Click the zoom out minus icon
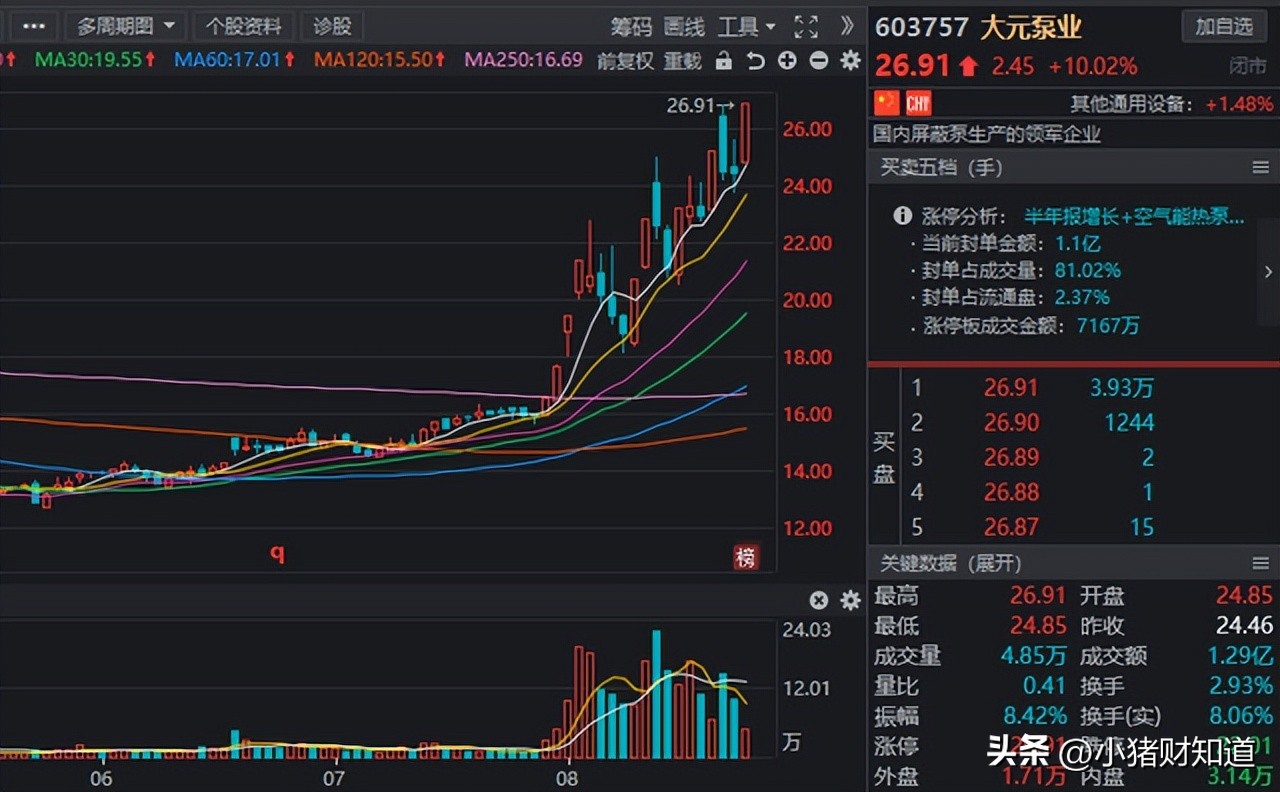This screenshot has width=1280, height=792. point(818,61)
